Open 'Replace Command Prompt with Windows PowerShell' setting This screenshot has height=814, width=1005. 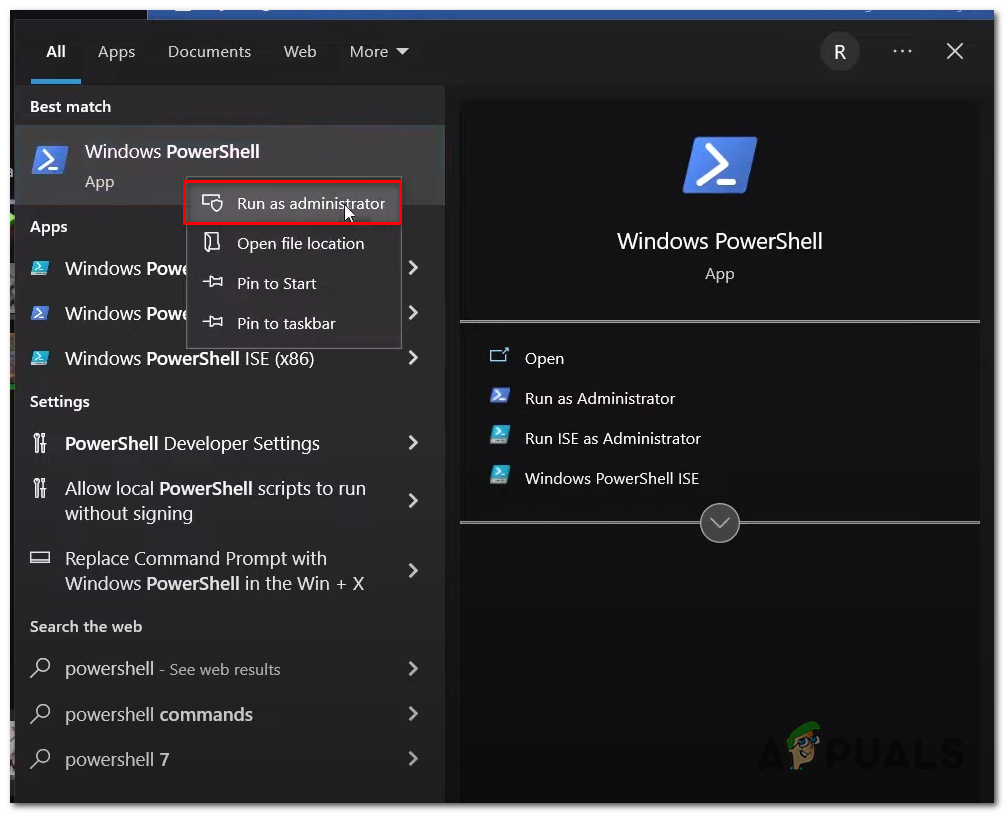pos(229,570)
